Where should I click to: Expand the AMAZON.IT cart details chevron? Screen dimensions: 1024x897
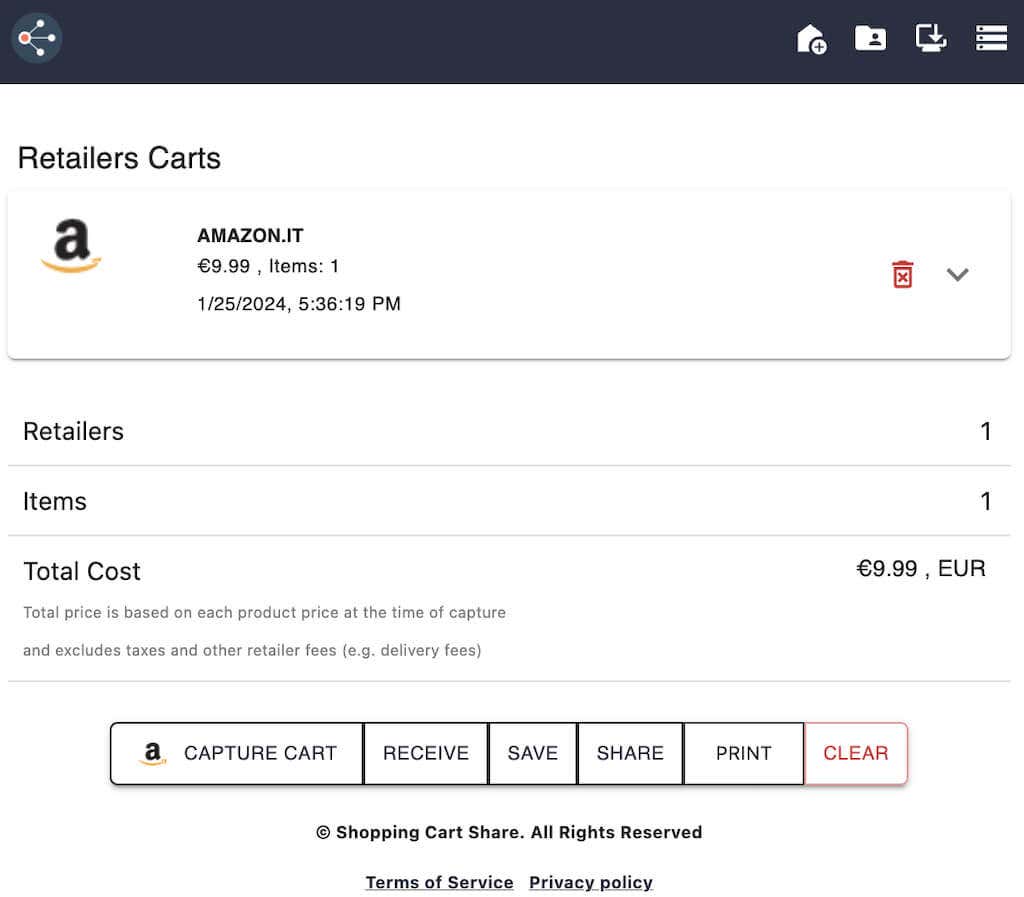coord(958,274)
